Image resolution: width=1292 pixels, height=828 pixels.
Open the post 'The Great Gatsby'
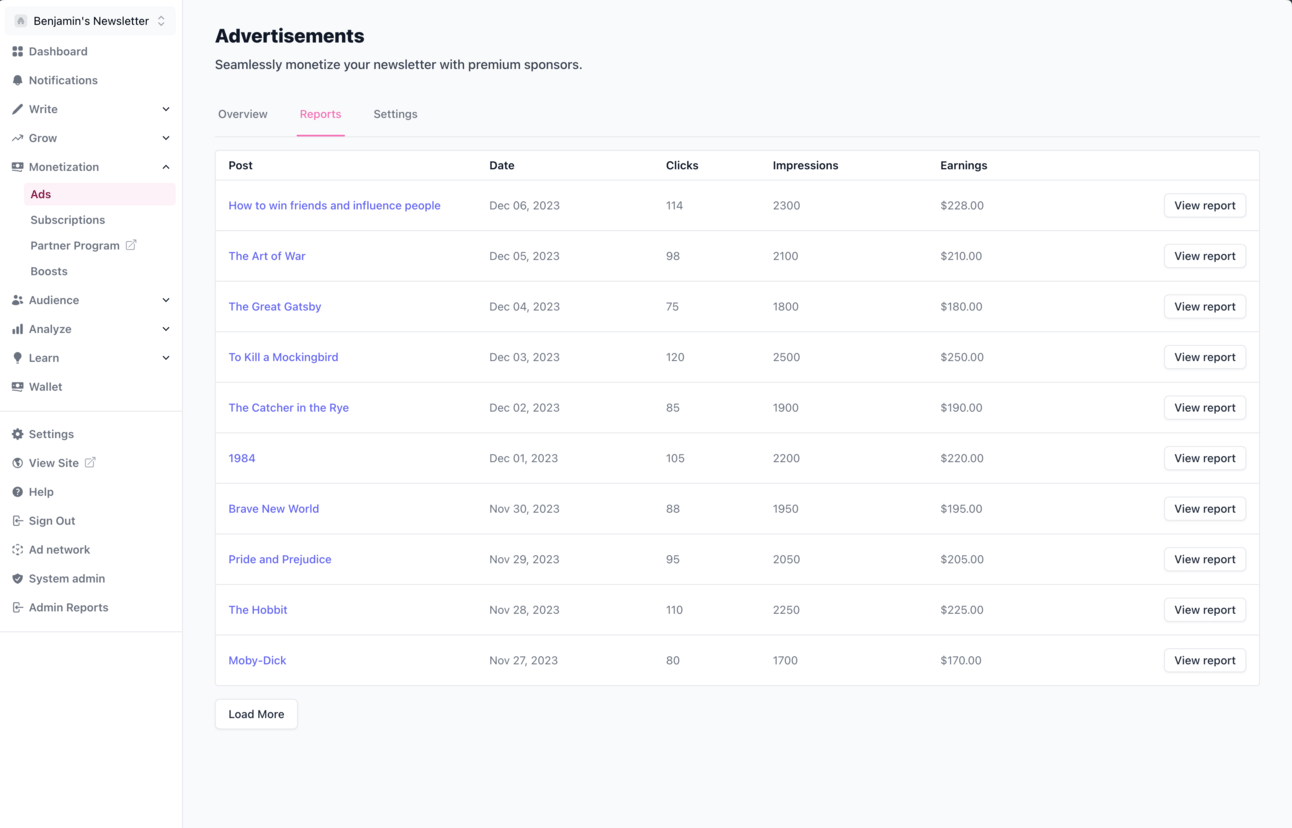click(x=275, y=307)
